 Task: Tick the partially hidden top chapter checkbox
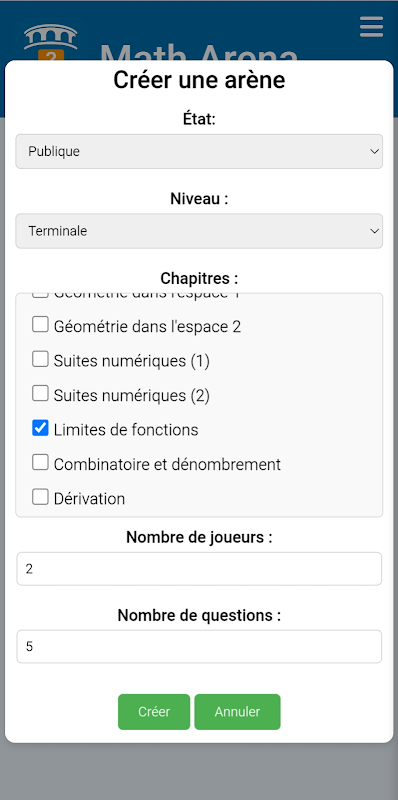pos(40,295)
